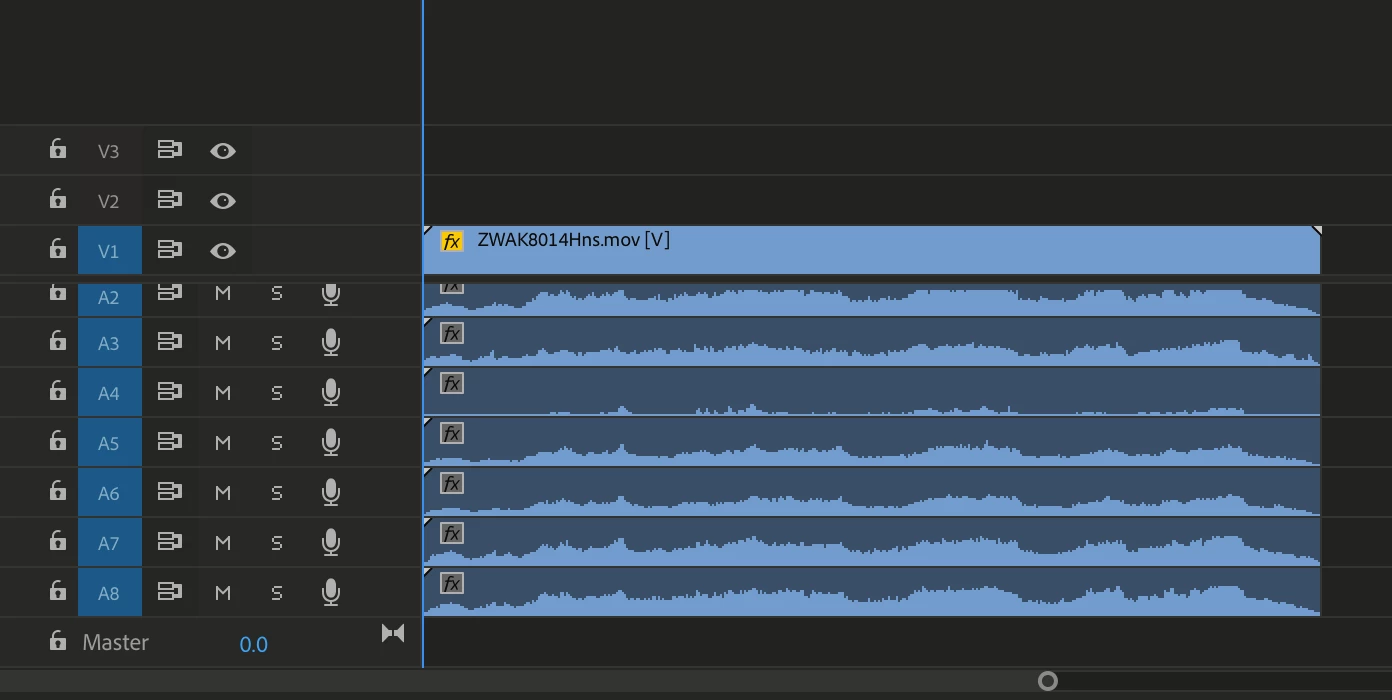The image size is (1392, 700).
Task: Mute audio track A4
Action: (223, 393)
